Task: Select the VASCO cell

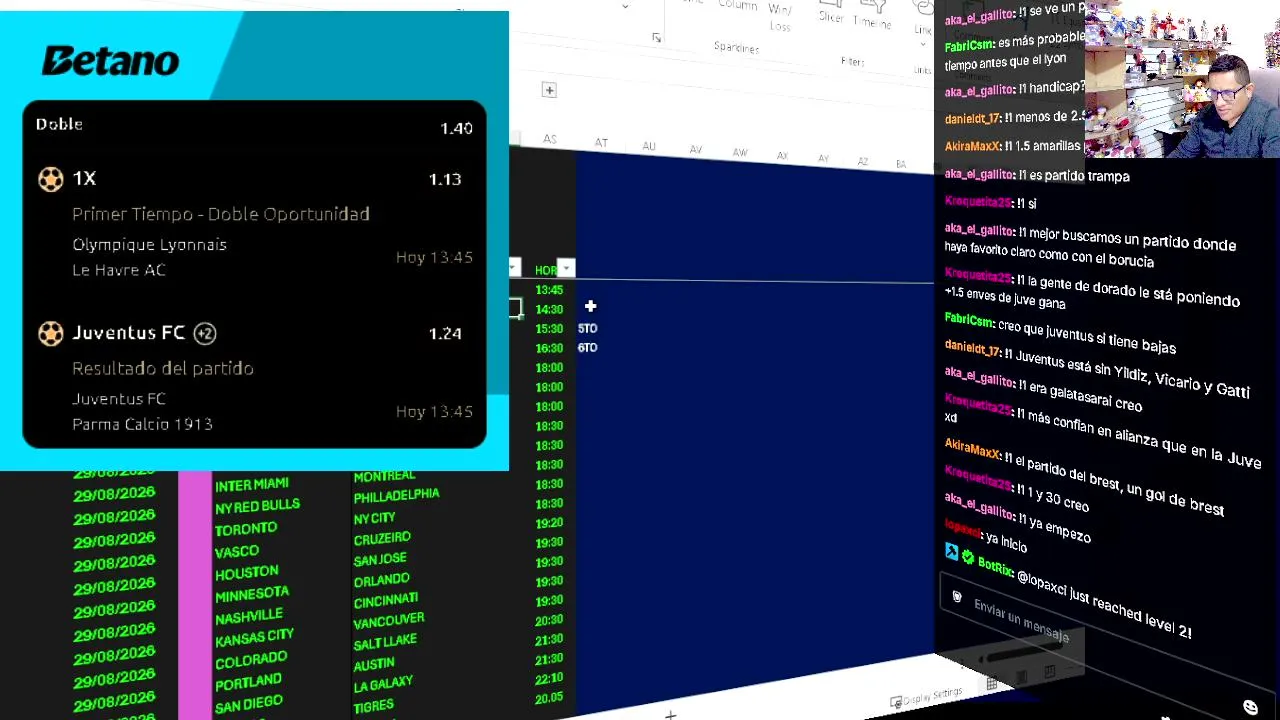Action: click(237, 551)
